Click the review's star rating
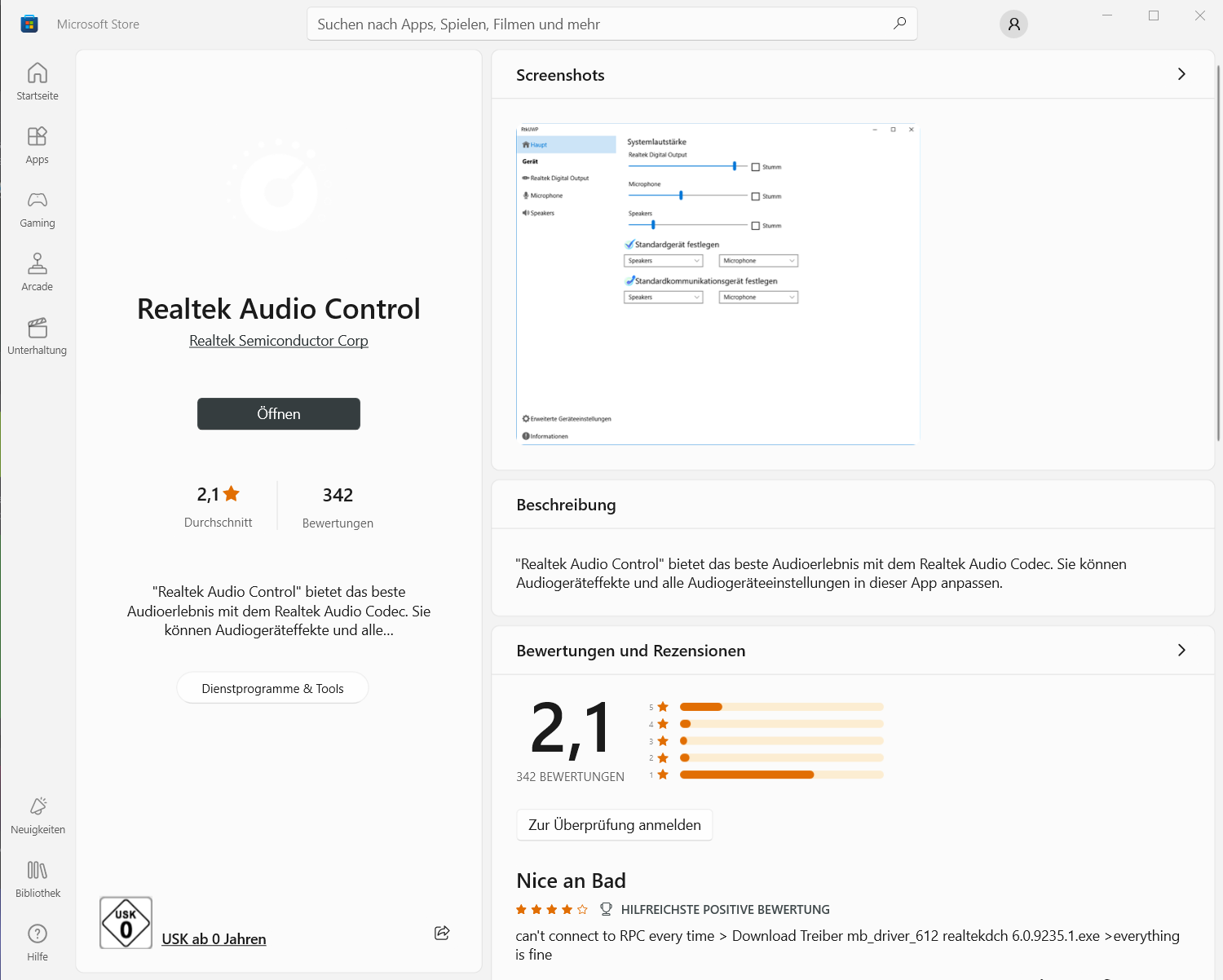The width and height of the screenshot is (1223, 980). point(551,909)
